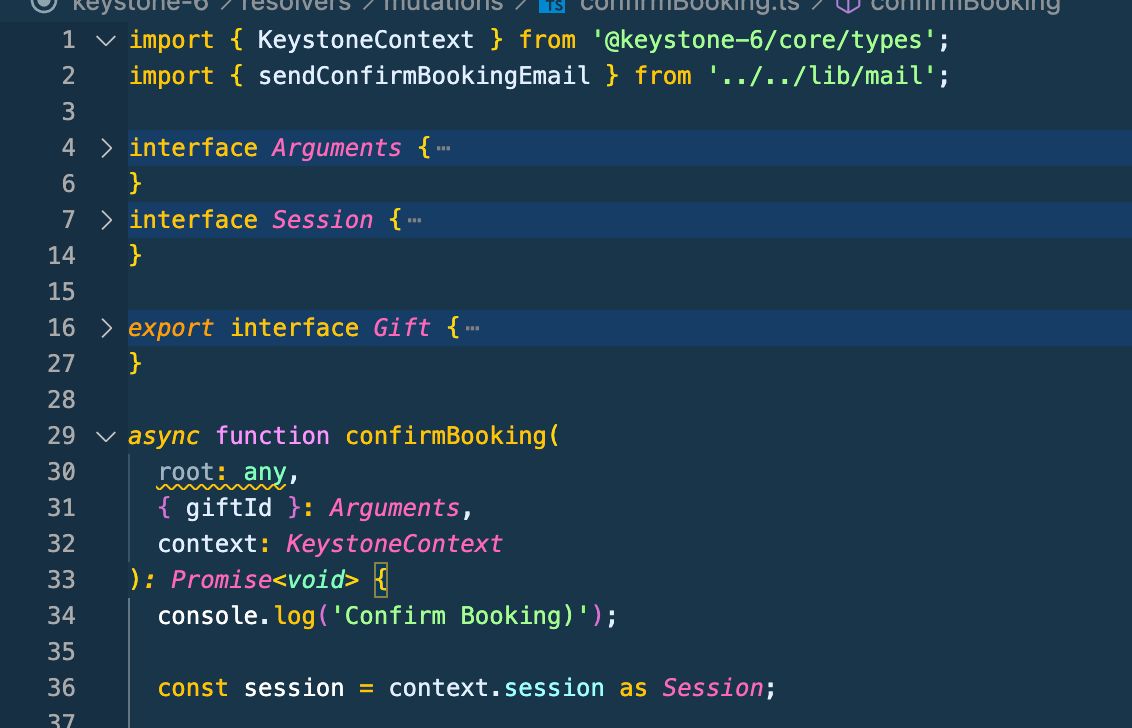Expand the folded Arguments interface
The width and height of the screenshot is (1132, 728).
[106, 148]
